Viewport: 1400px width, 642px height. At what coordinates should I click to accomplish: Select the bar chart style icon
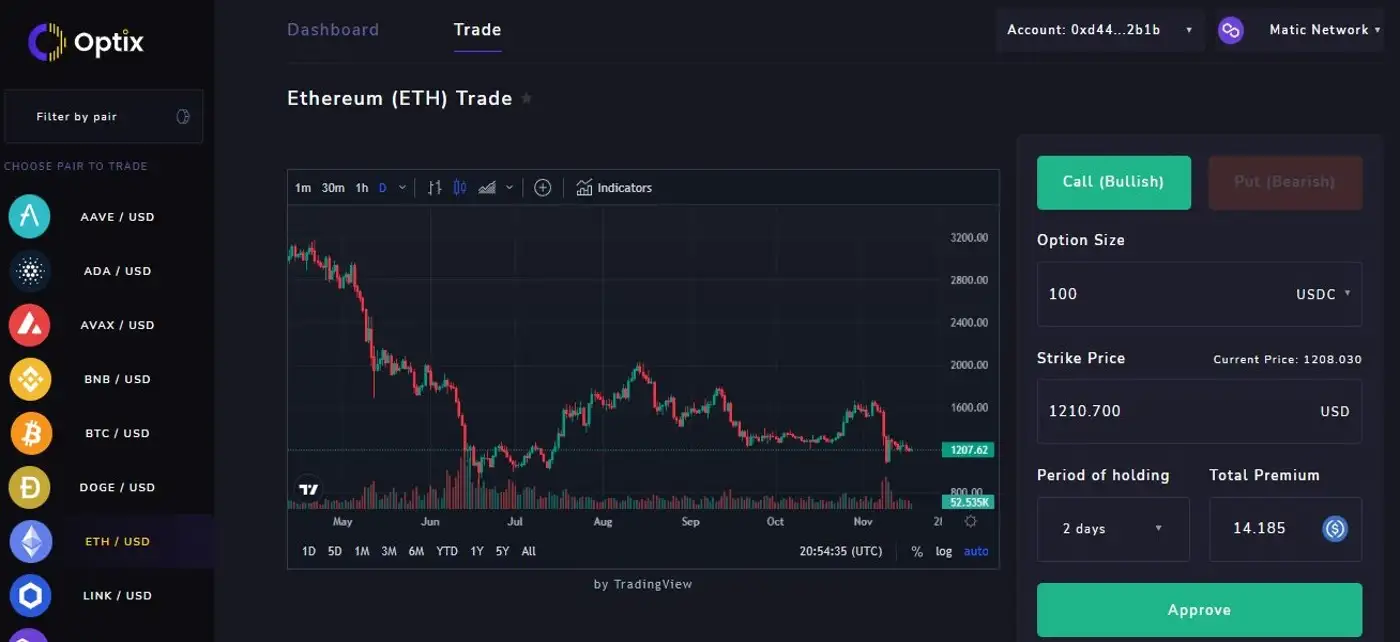(x=434, y=188)
